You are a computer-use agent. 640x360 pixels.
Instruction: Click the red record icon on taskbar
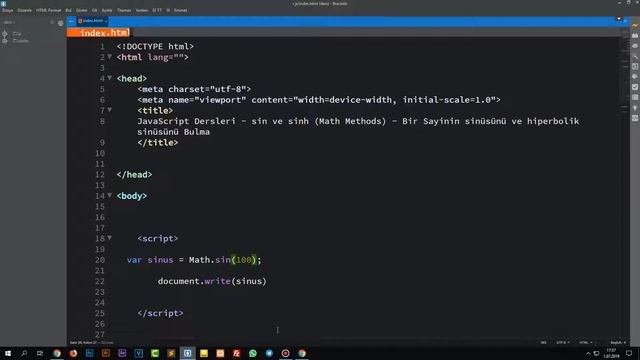point(285,353)
